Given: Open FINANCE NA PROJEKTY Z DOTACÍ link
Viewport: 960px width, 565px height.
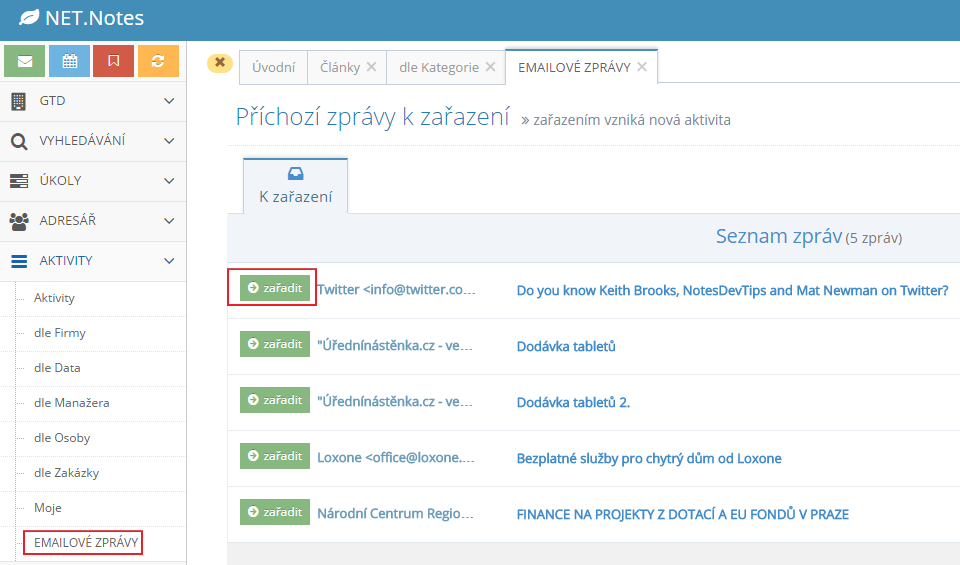Looking at the screenshot, I should click(683, 514).
